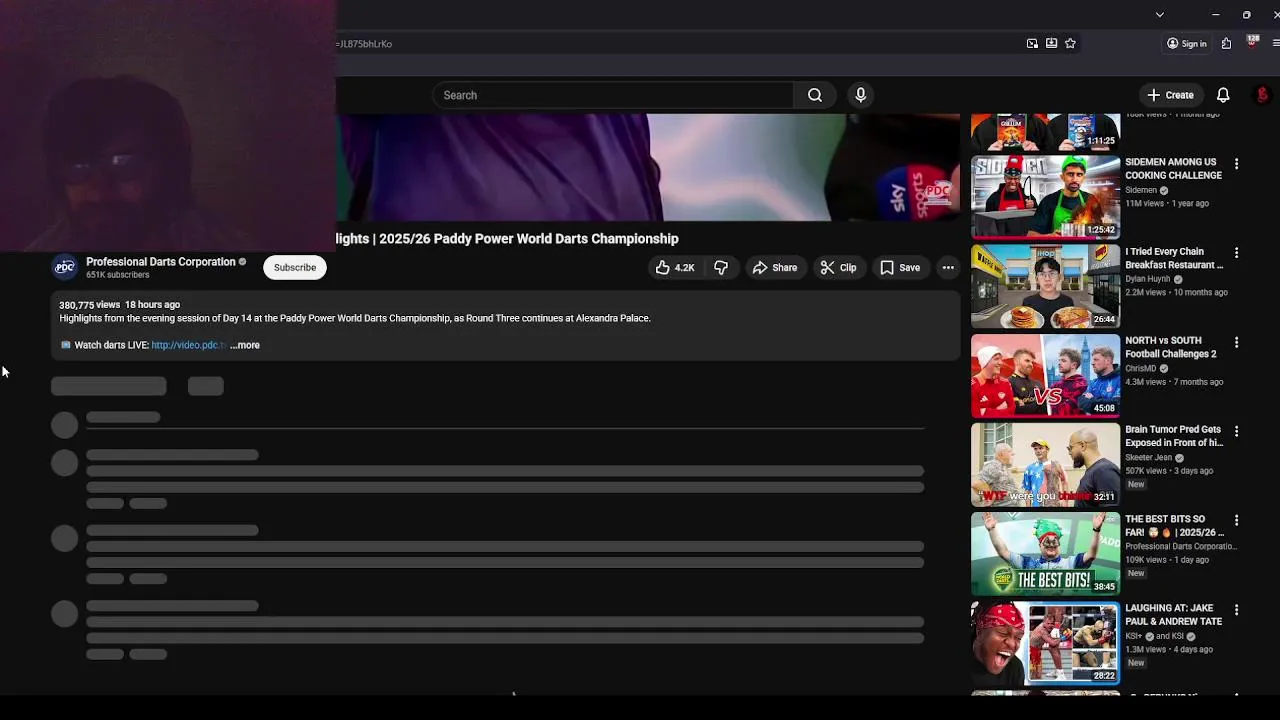Screen dimensions: 1280x720
Task: Click browser Sign in account button
Action: [1187, 43]
